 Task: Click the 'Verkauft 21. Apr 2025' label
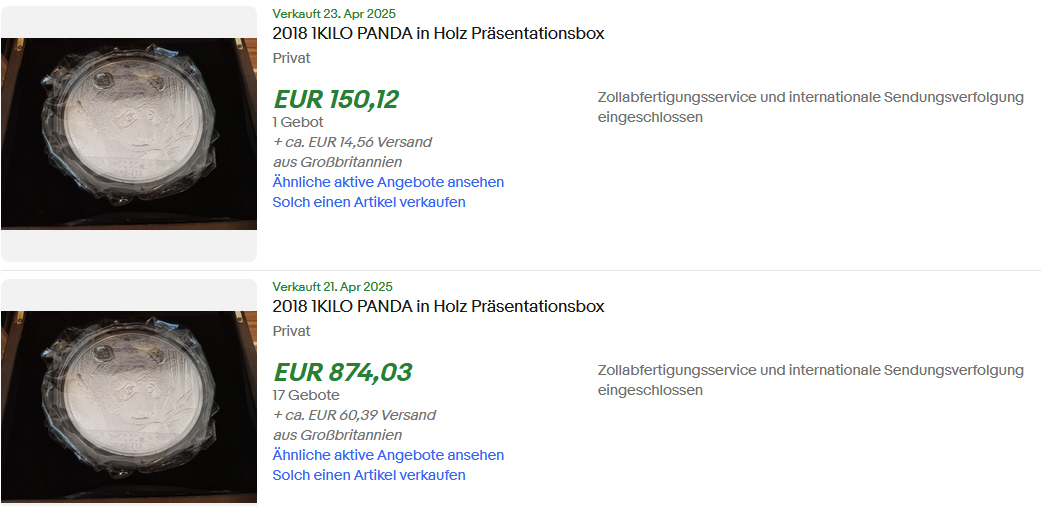click(x=332, y=286)
